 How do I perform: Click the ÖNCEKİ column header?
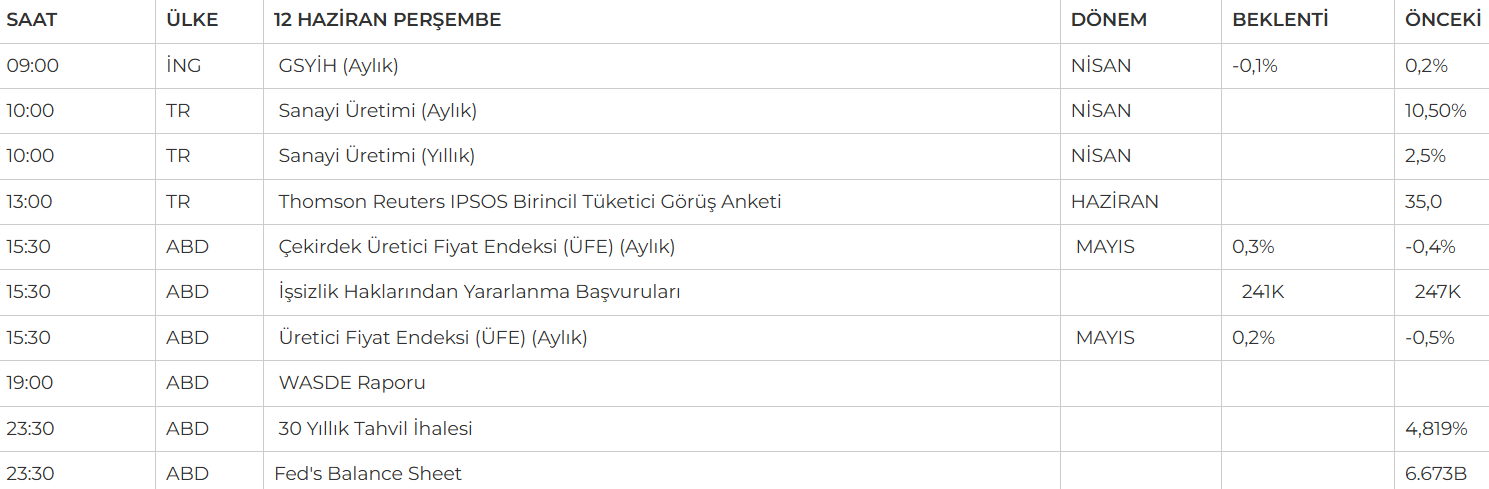pyautogui.click(x=1443, y=20)
